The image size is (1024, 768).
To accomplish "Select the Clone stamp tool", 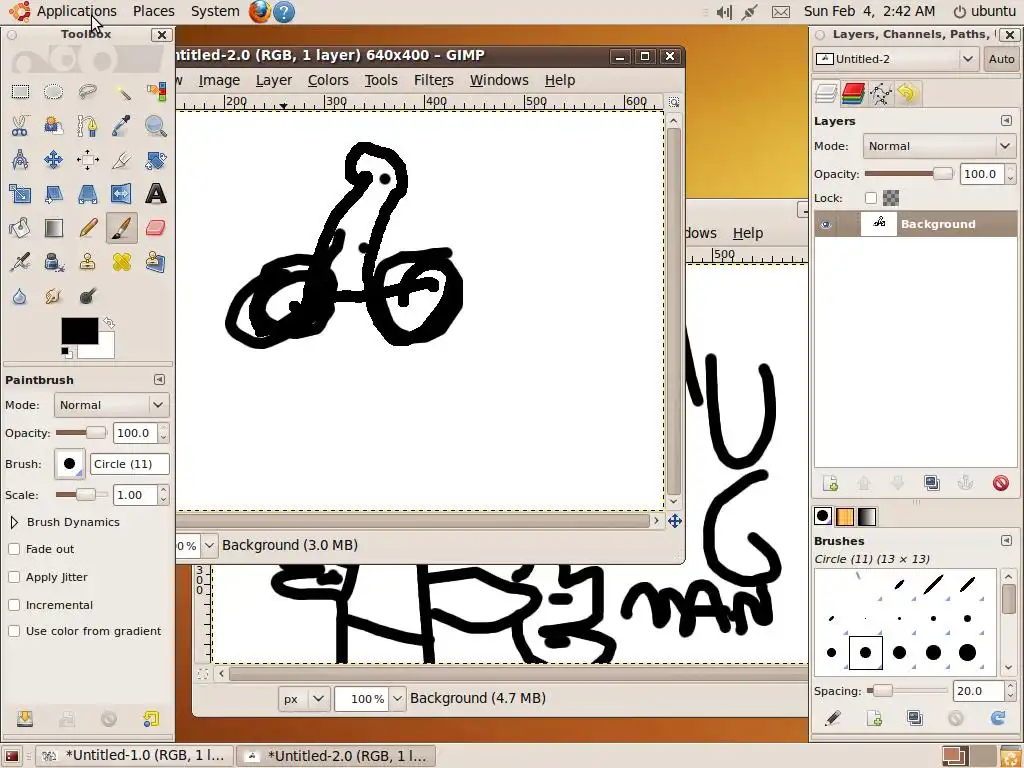I will pos(88,262).
